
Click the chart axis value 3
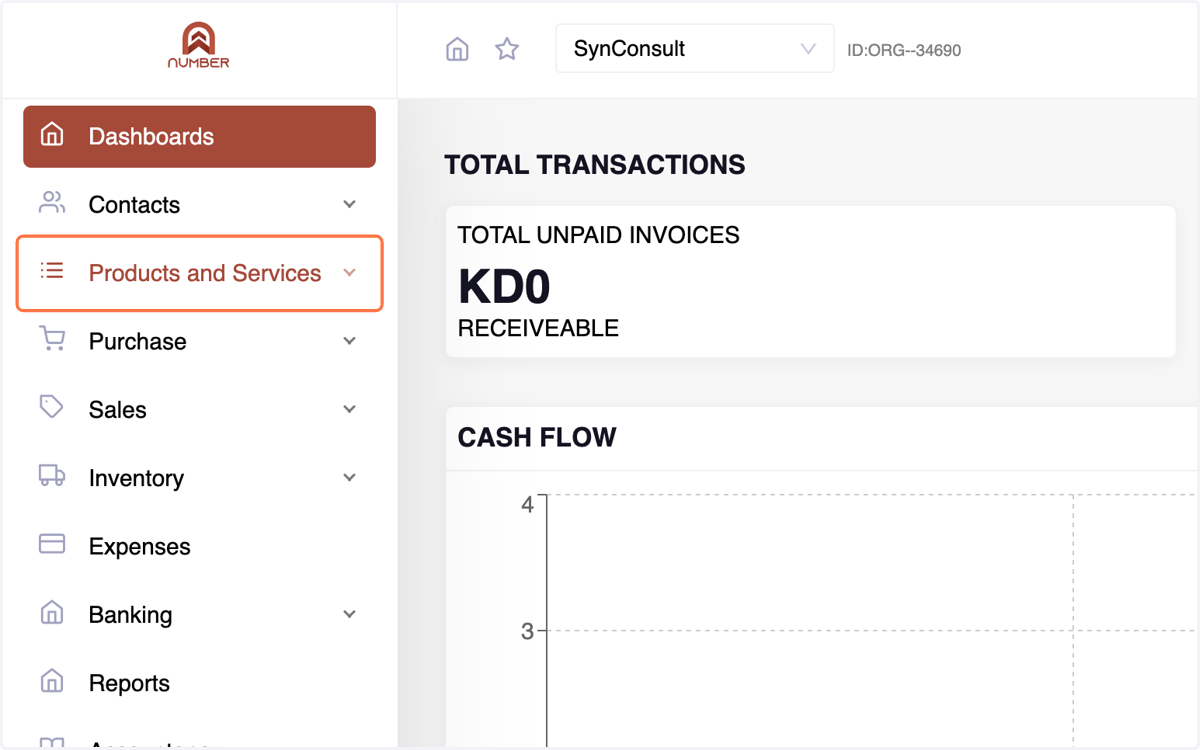(527, 632)
